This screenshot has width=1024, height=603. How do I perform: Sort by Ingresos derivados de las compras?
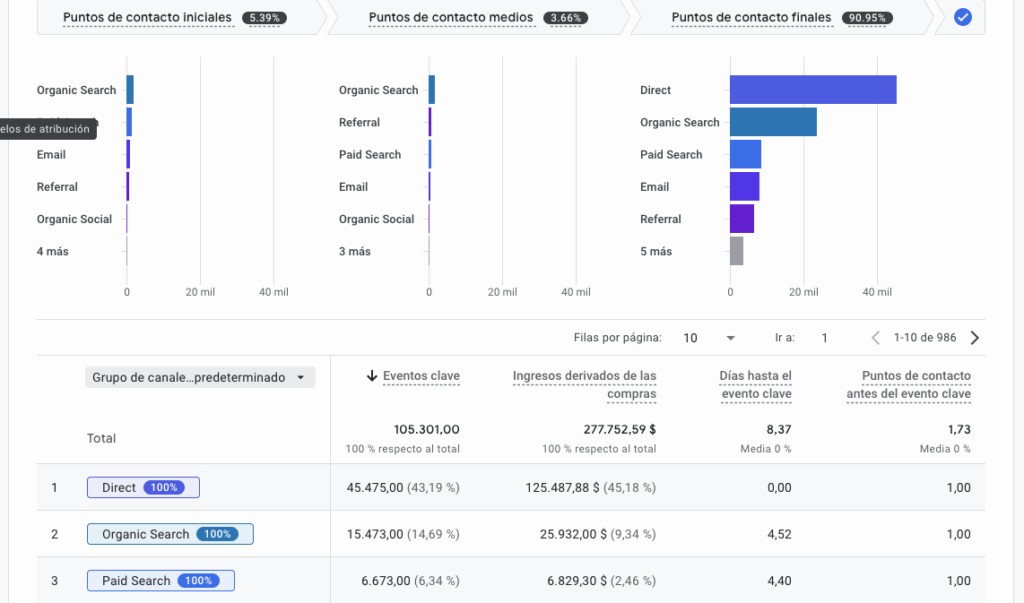tap(584, 385)
